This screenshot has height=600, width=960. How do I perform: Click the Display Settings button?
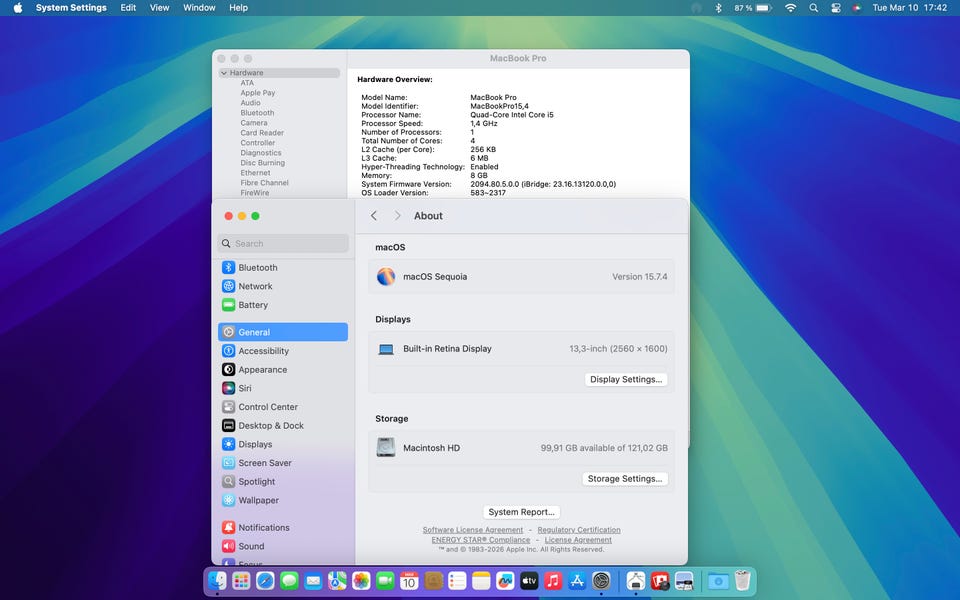[x=626, y=380]
